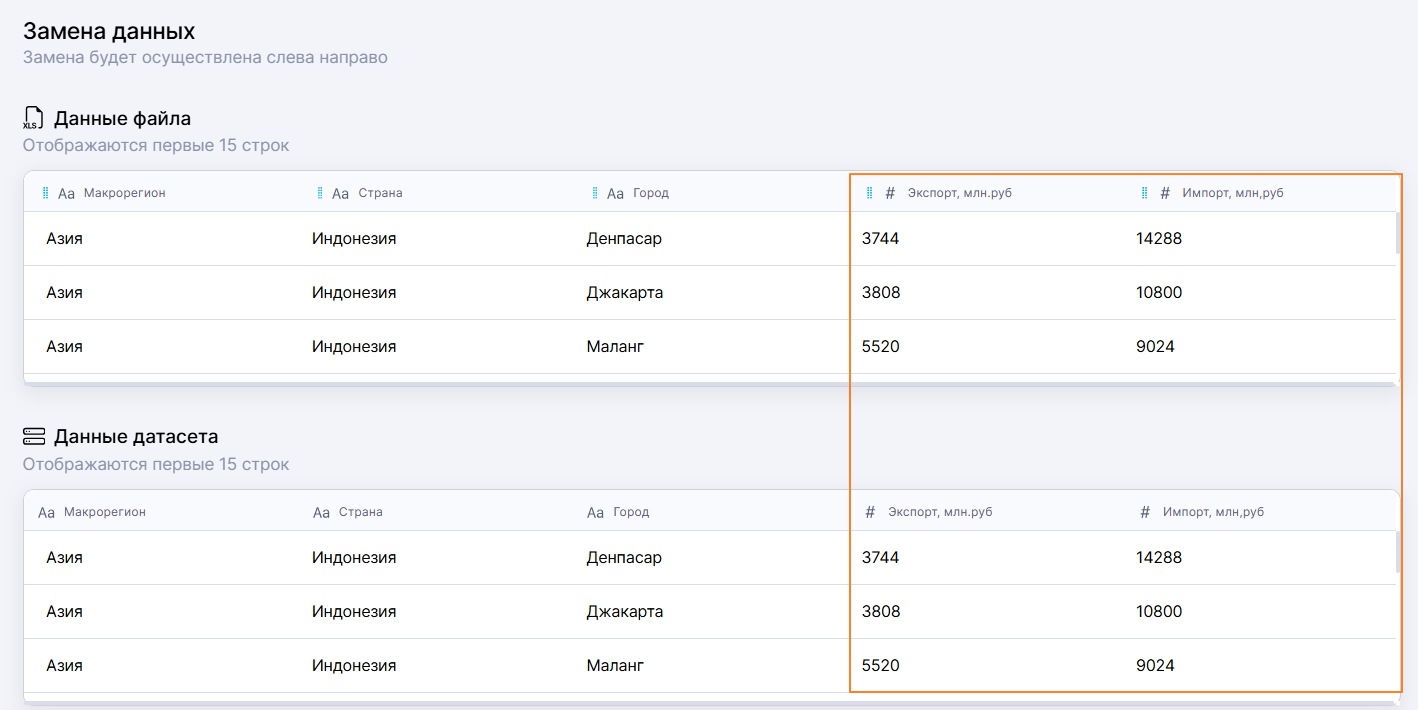Select the 5520 cell in file data table
This screenshot has width=1418, height=710.
pyautogui.click(x=880, y=347)
